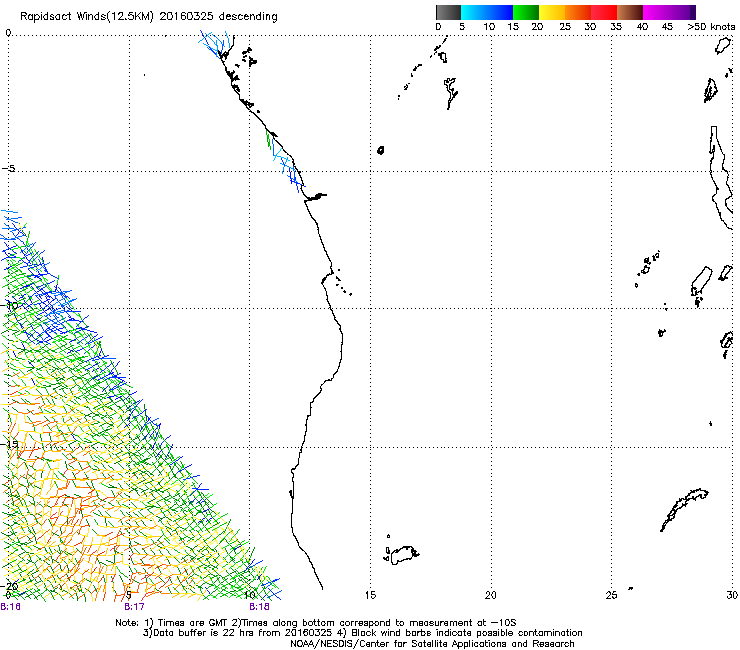The image size is (740, 650).
Task: Click the blue wind barbs near the equator coast
Action: pyautogui.click(x=216, y=44)
